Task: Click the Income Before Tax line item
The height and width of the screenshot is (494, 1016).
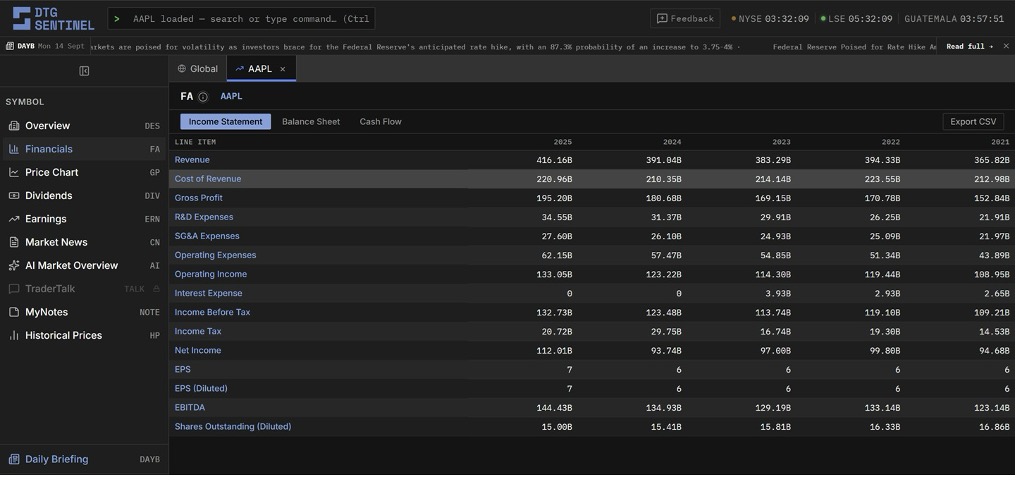Action: click(x=212, y=312)
